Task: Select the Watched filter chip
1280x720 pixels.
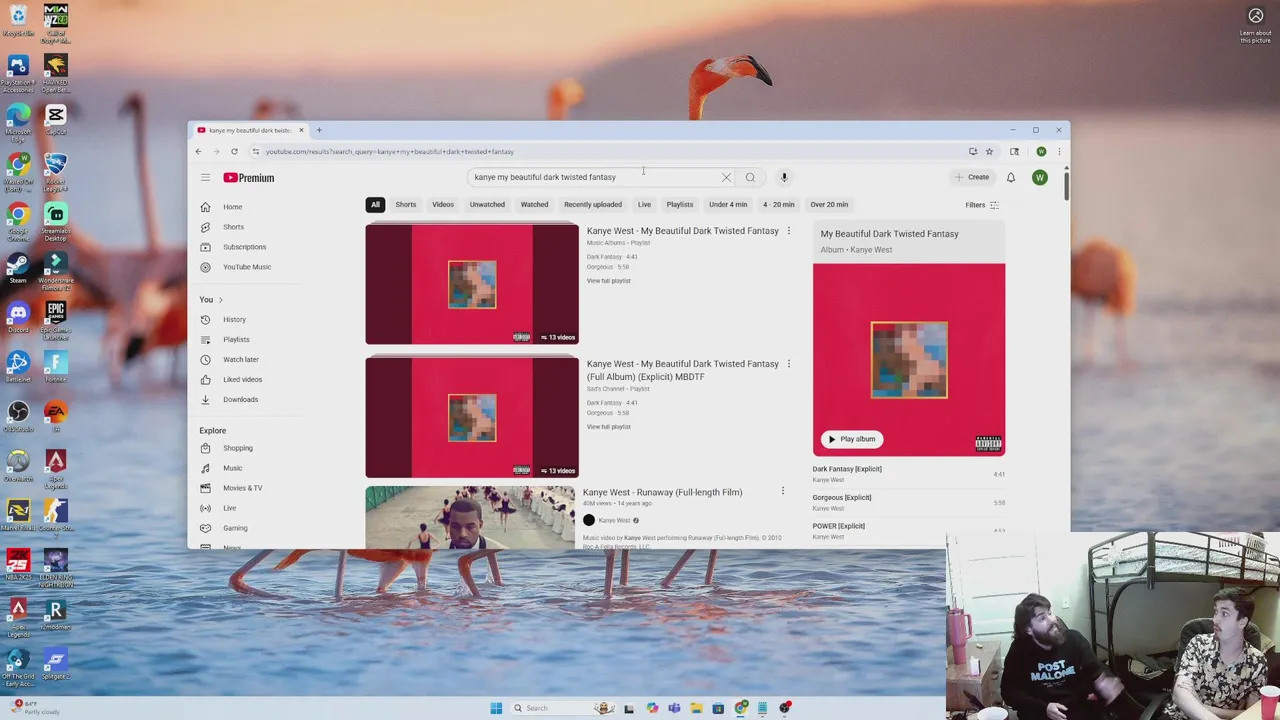Action: 534,205
